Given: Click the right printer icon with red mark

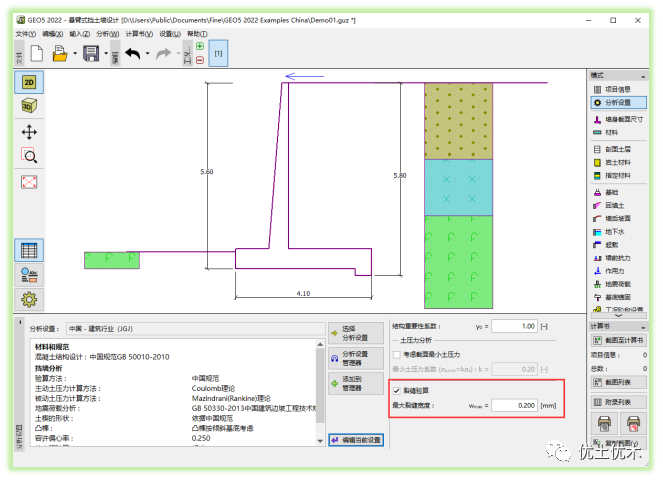Looking at the screenshot, I should click(633, 424).
